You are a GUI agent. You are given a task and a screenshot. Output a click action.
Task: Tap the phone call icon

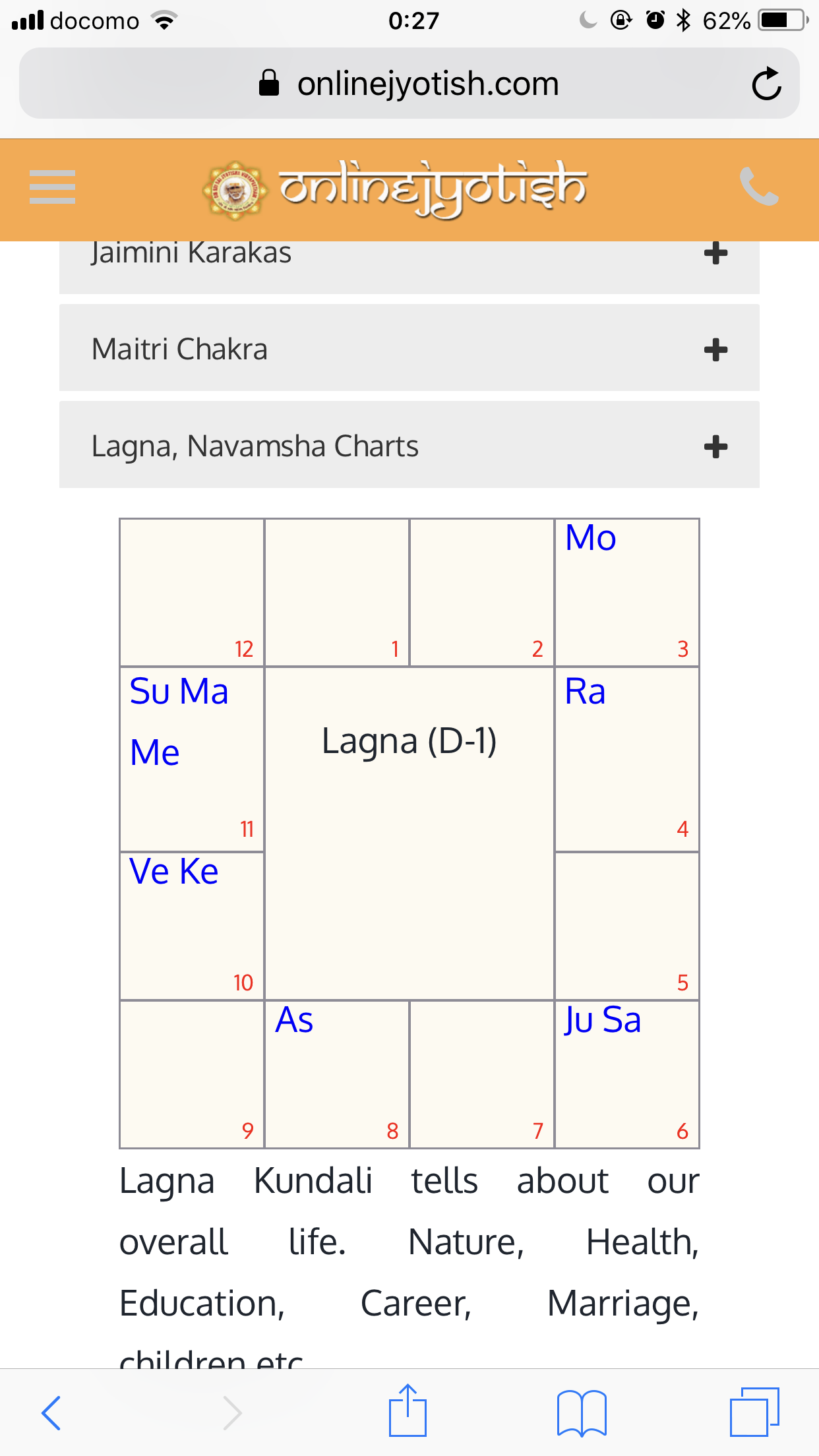pyautogui.click(x=759, y=187)
